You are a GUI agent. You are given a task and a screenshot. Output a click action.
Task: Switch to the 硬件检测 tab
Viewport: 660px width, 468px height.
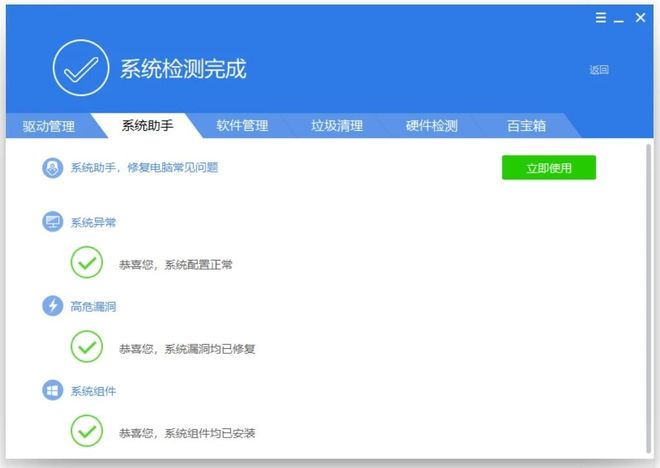431,126
